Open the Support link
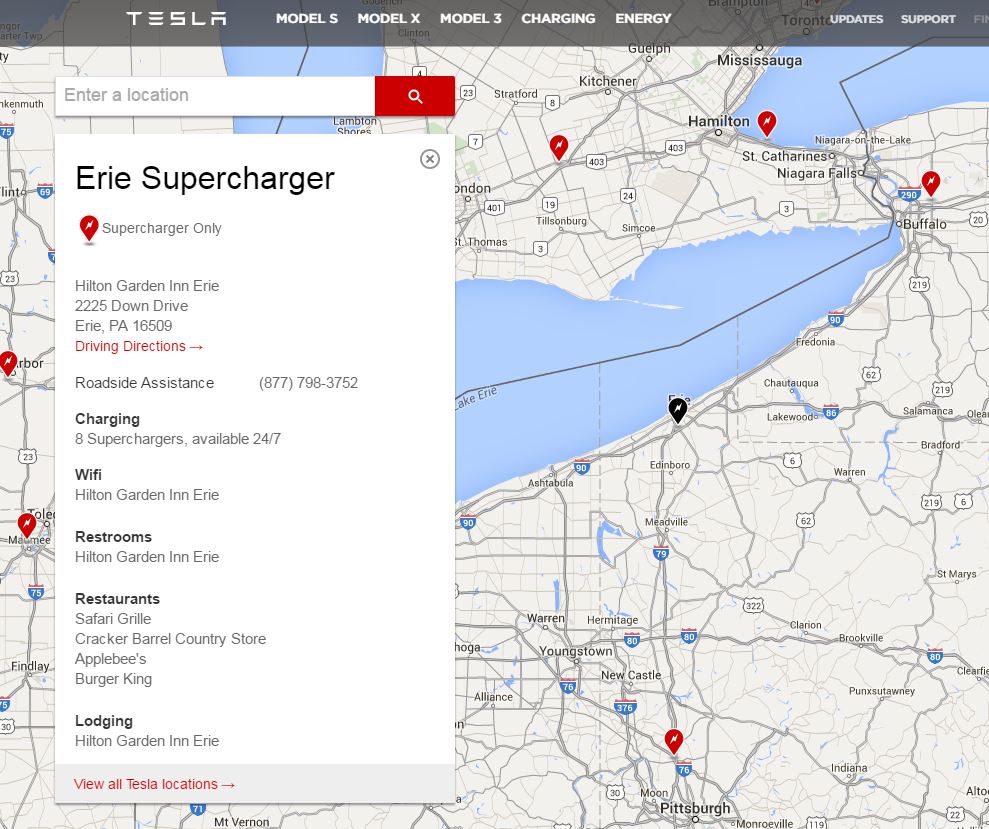 coord(928,19)
